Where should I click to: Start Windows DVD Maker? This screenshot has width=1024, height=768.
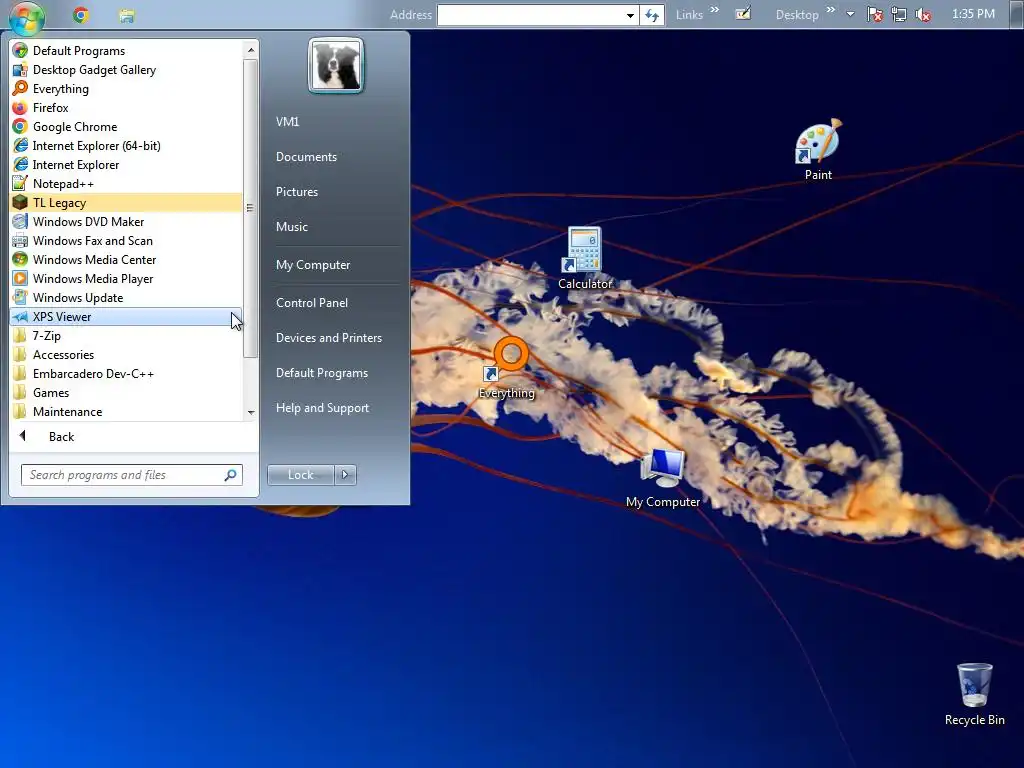126,221
